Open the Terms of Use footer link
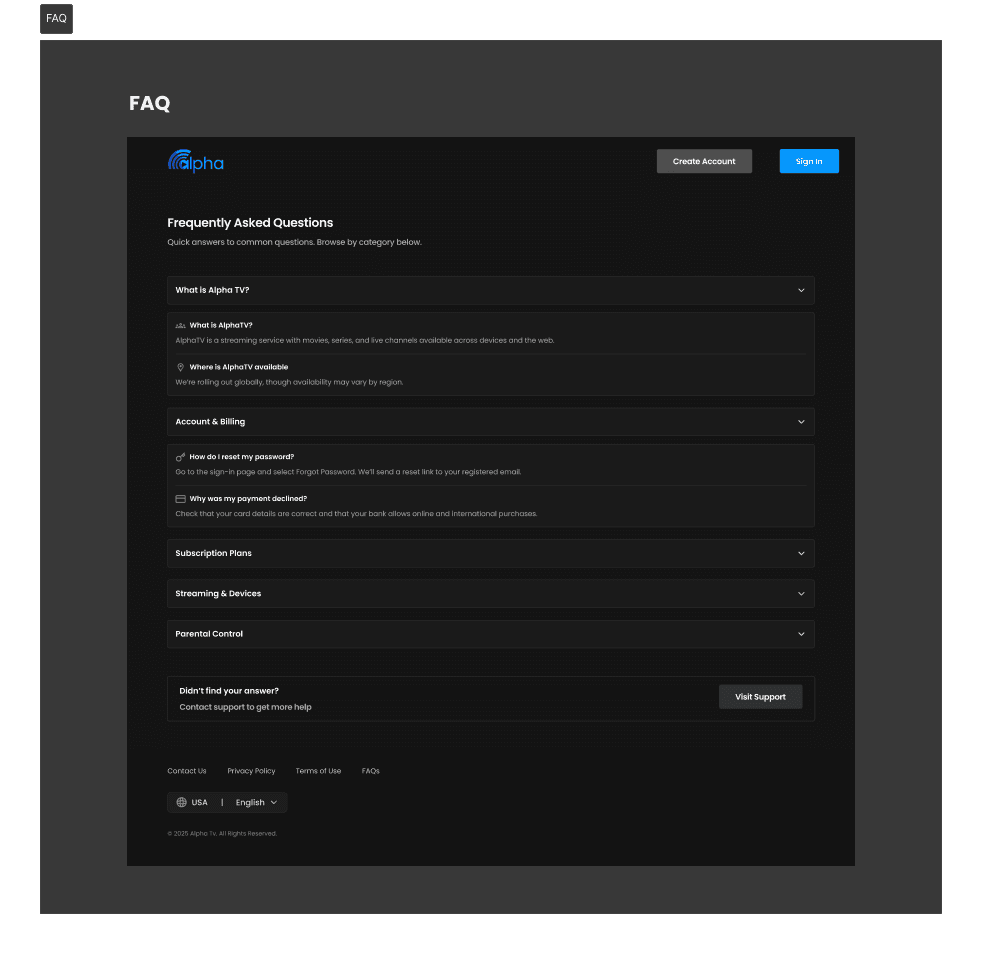 point(318,771)
